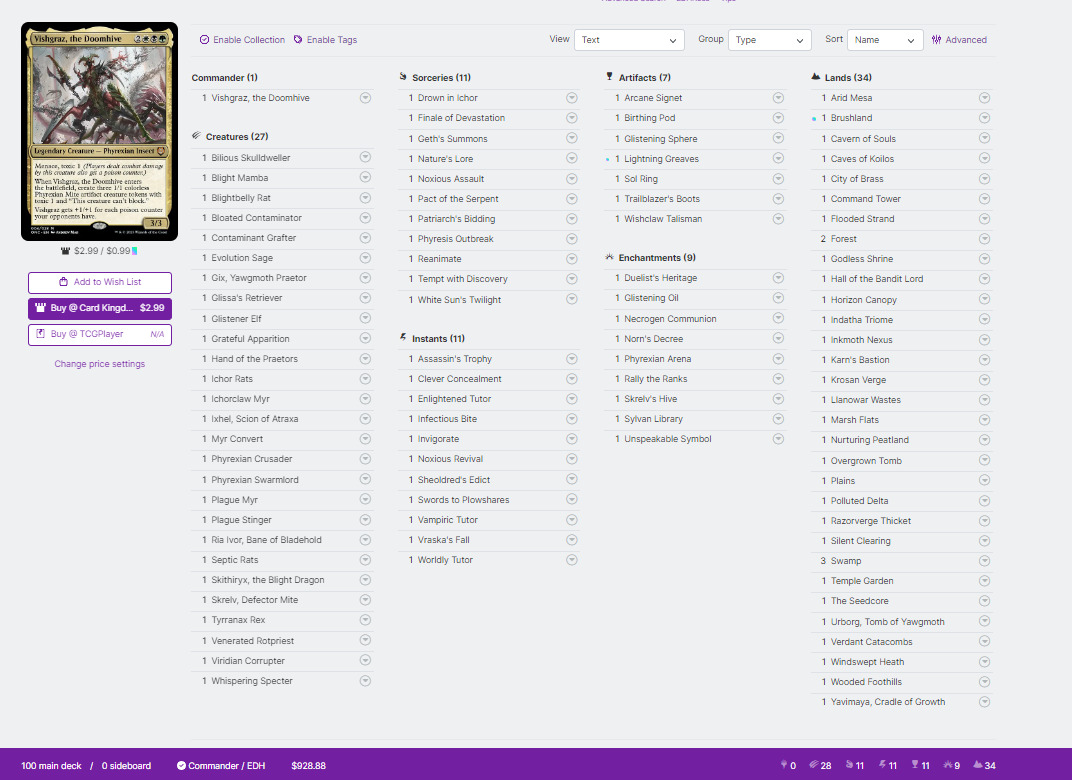Viewport: 1072px width, 780px height.
Task: Click the lands count icon in footer
Action: 977,765
